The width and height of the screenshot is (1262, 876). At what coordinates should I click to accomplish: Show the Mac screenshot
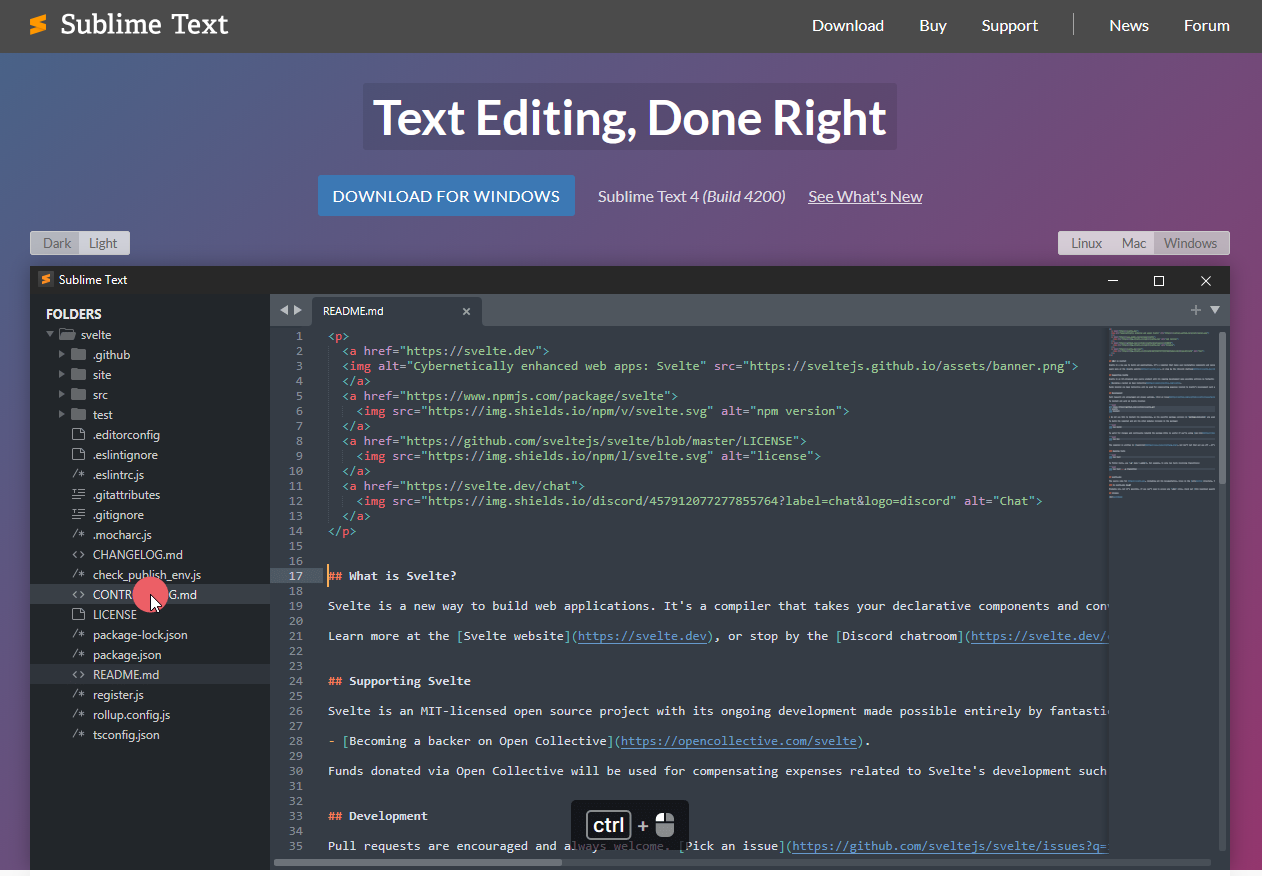tap(1134, 243)
